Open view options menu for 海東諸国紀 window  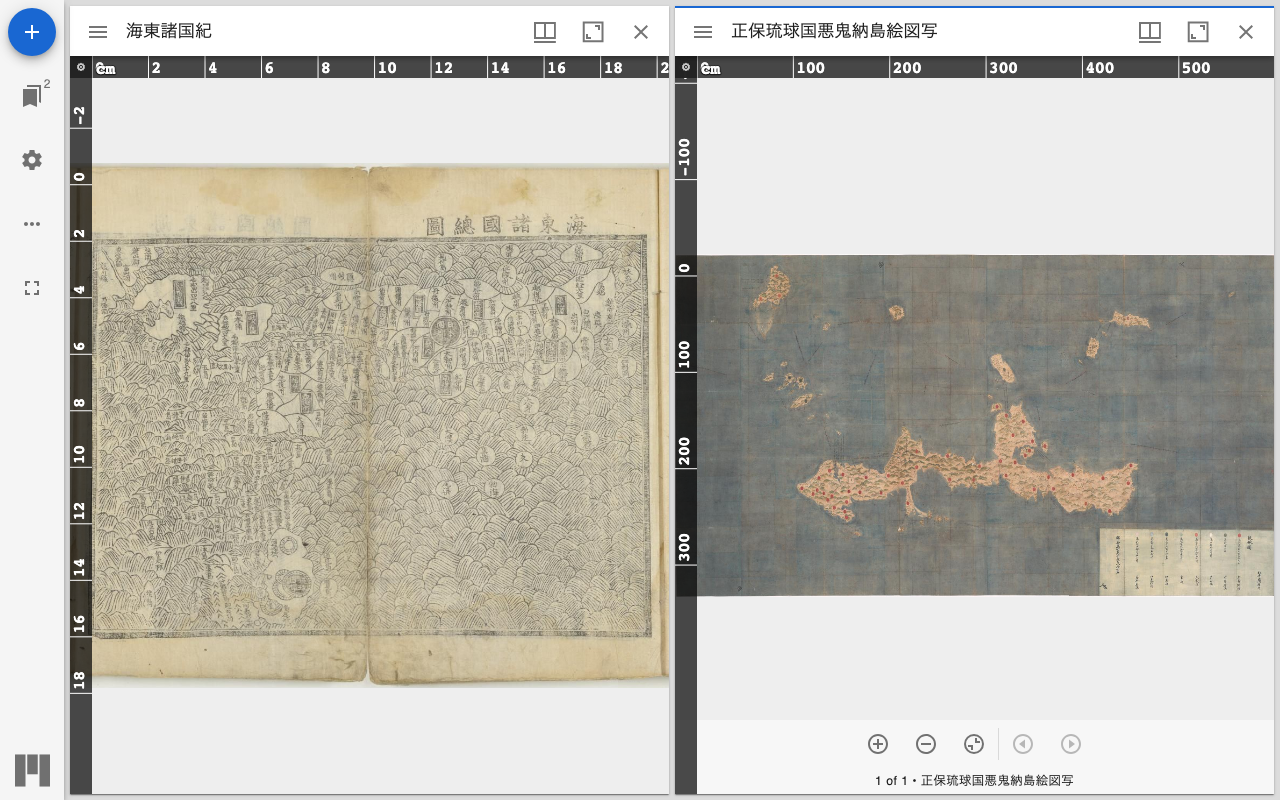545,32
